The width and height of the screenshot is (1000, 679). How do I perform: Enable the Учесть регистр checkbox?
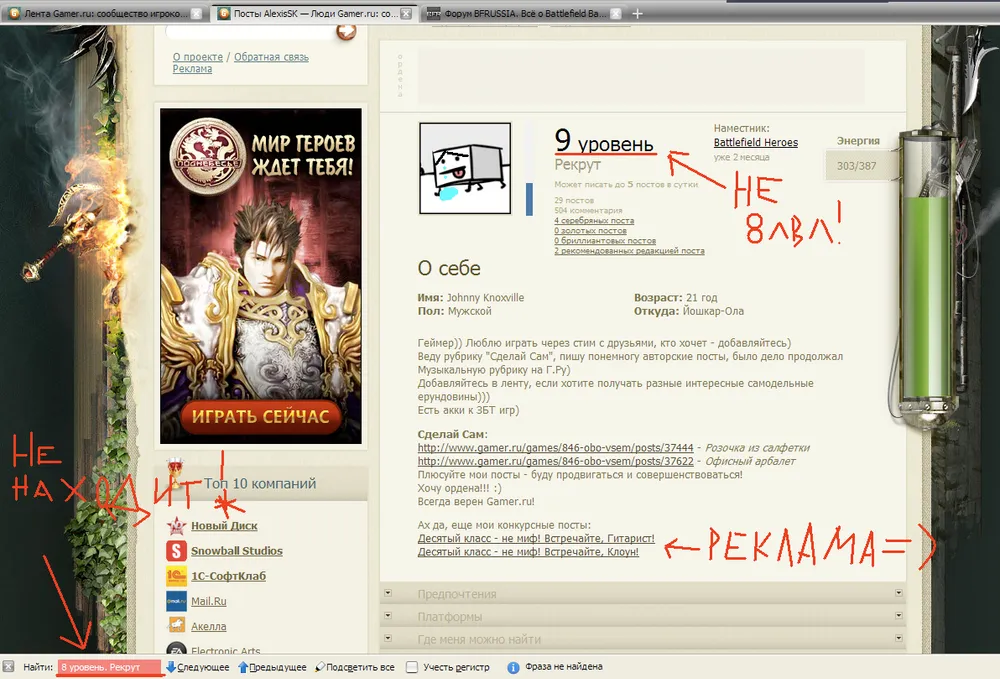[x=412, y=667]
